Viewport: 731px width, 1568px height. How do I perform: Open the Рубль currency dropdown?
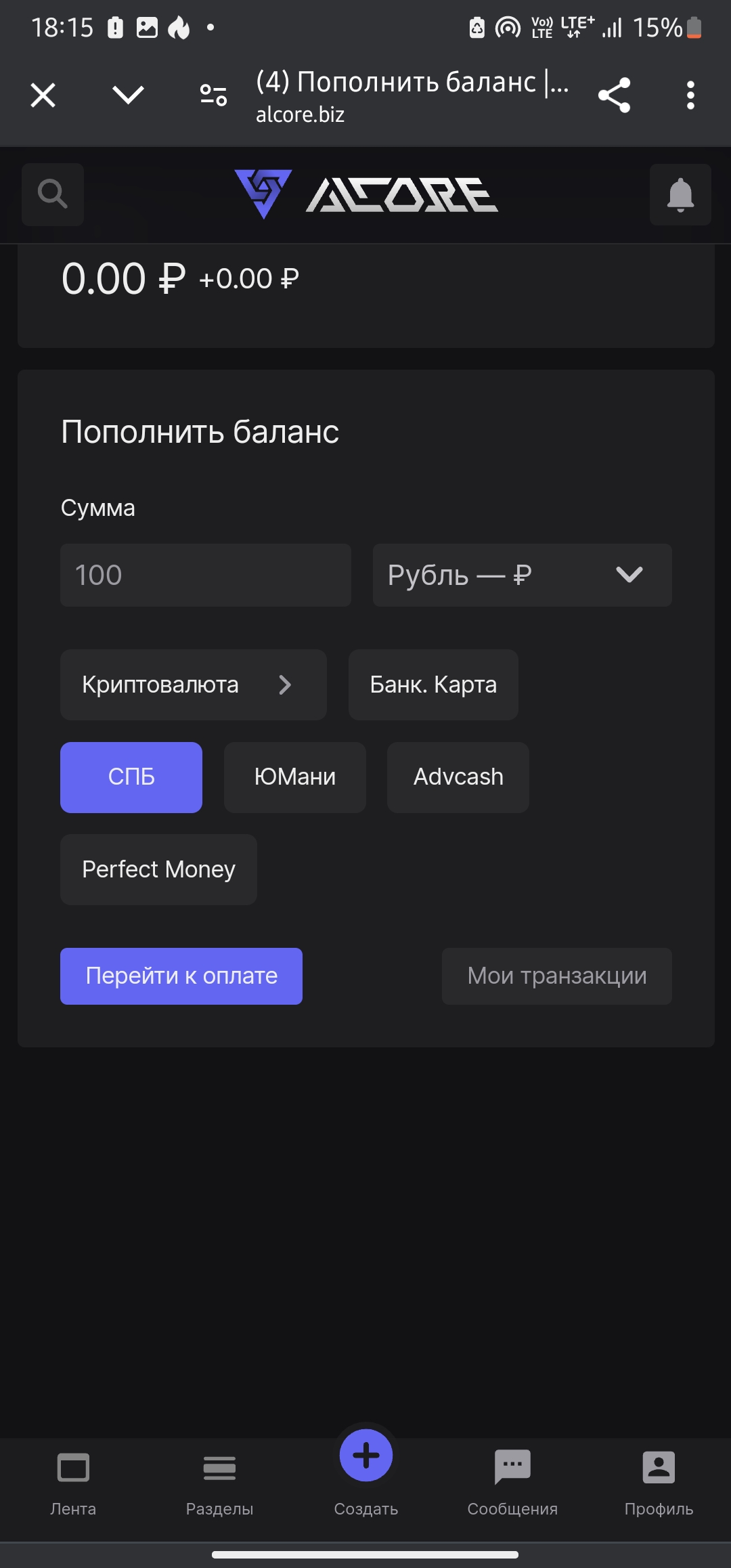coord(522,575)
